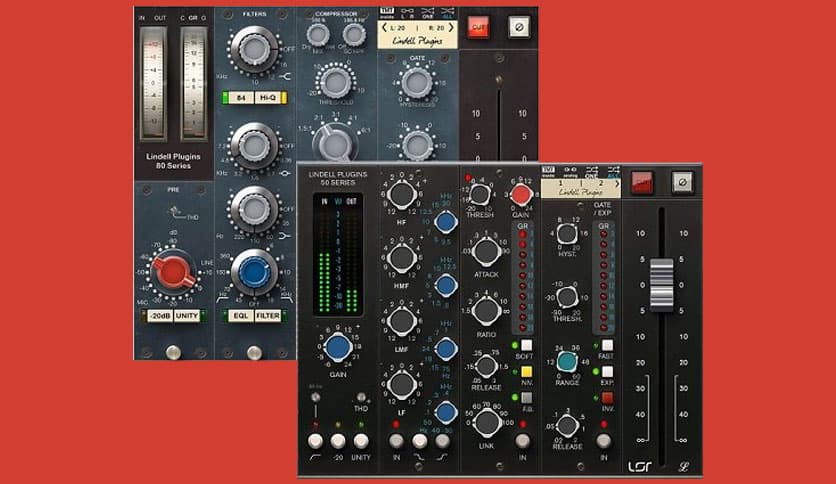
Task: Go to next channel chevron in 50 Series display
Action: [617, 183]
